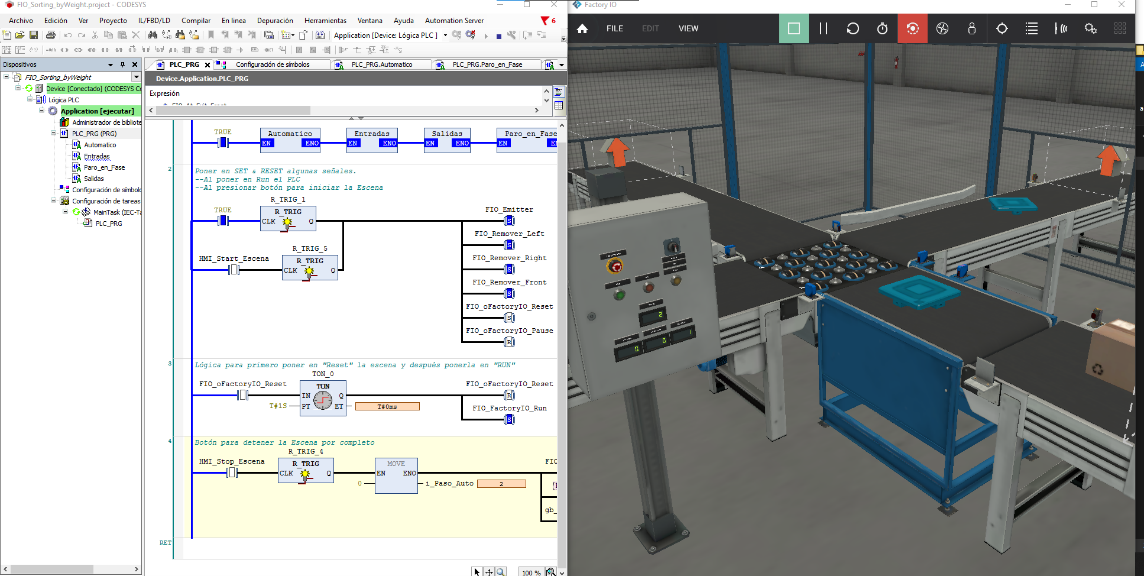Open the Compilar menu
The width and height of the screenshot is (1144, 576).
196,20
